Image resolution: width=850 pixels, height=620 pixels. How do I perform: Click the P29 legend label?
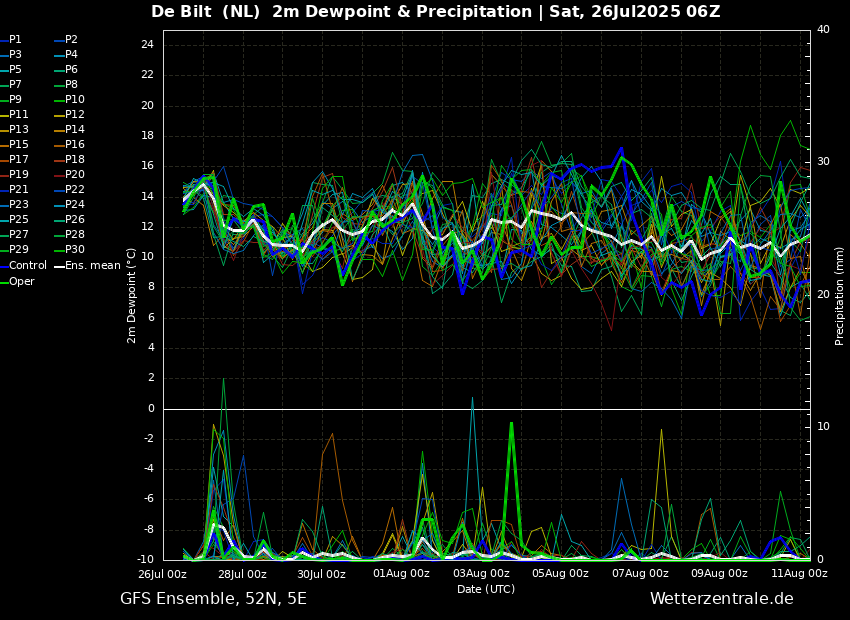[x=18, y=249]
